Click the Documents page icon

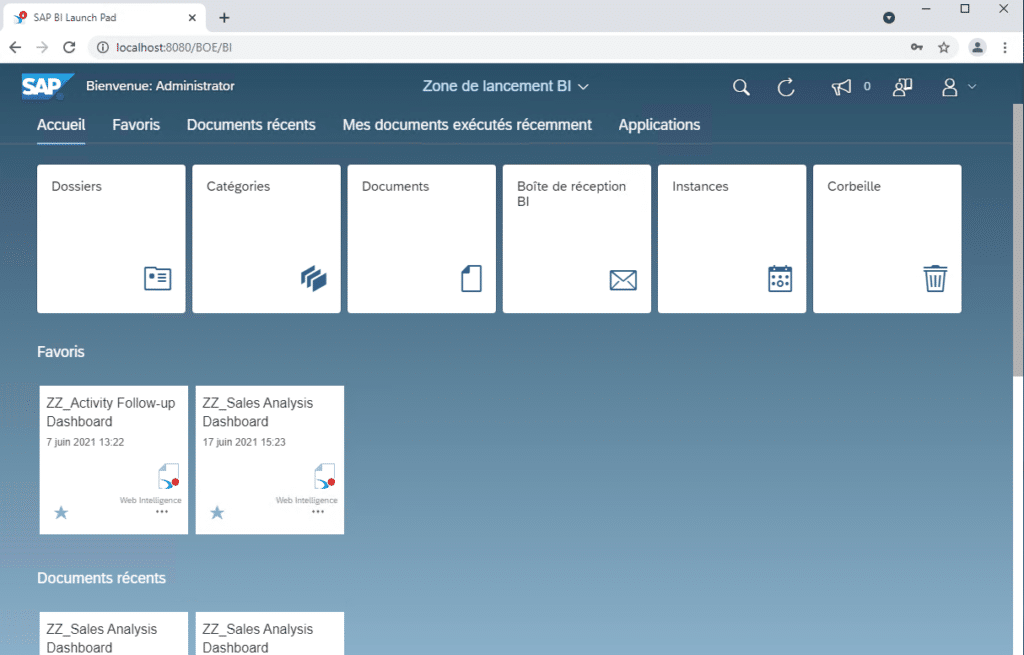coord(472,279)
